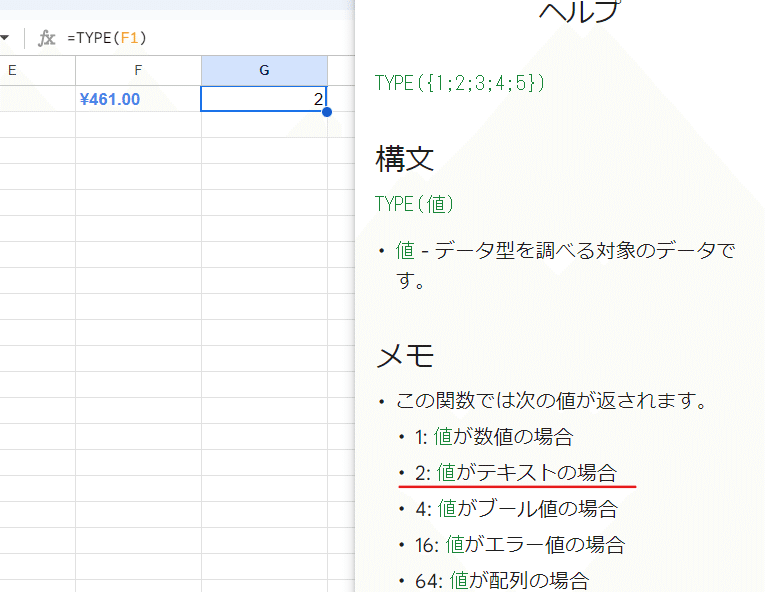This screenshot has width=765, height=592.
Task: Select cell containing ¥461.00
Action: [x=138, y=99]
